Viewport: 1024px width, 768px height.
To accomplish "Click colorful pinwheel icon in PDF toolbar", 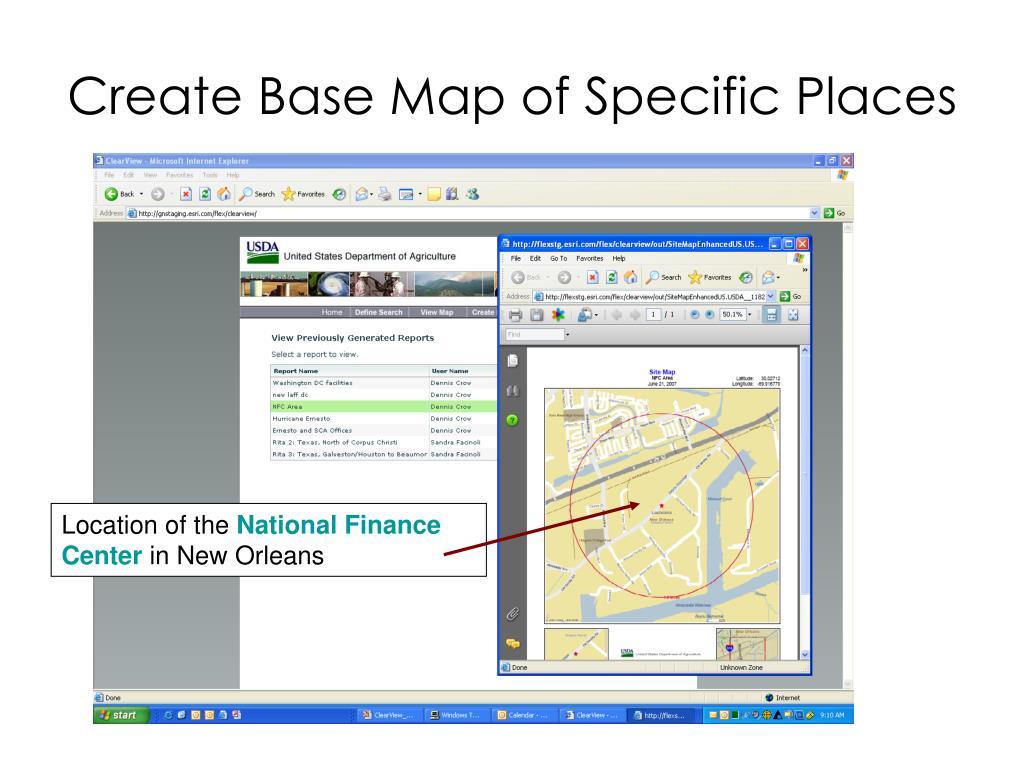I will click(558, 315).
